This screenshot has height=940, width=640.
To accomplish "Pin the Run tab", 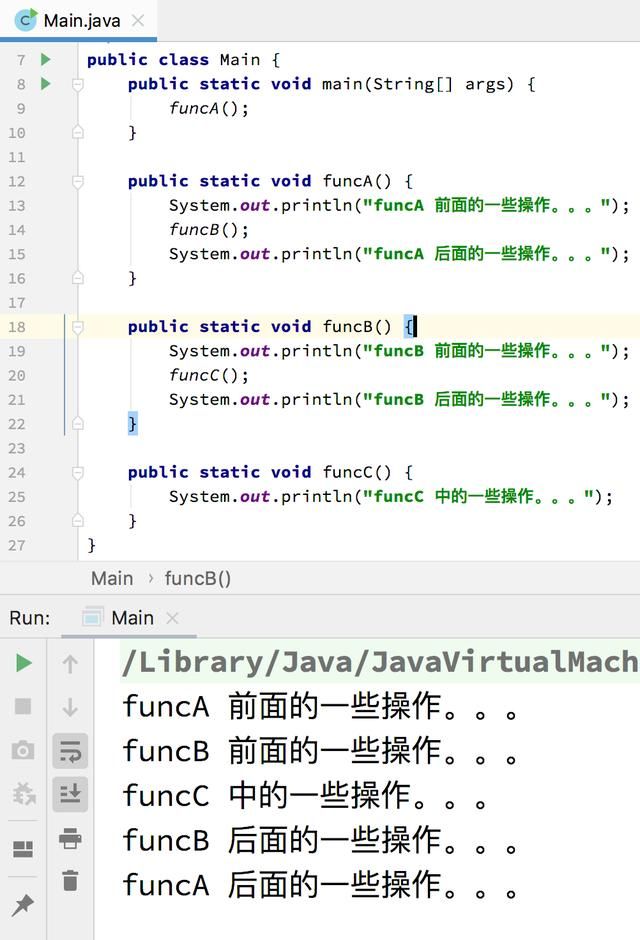I will point(23,905).
